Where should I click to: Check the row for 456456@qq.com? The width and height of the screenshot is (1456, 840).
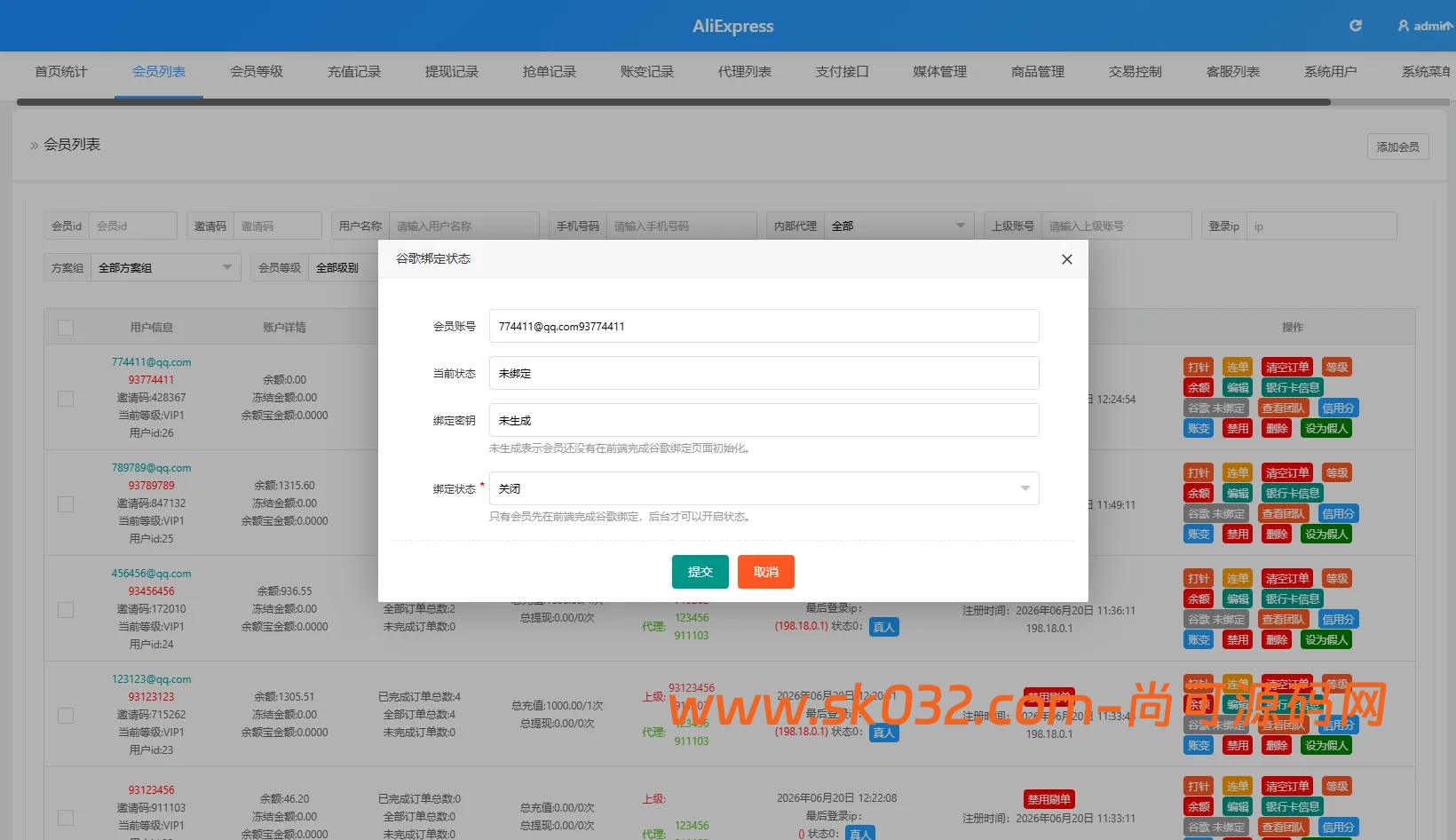click(x=66, y=610)
